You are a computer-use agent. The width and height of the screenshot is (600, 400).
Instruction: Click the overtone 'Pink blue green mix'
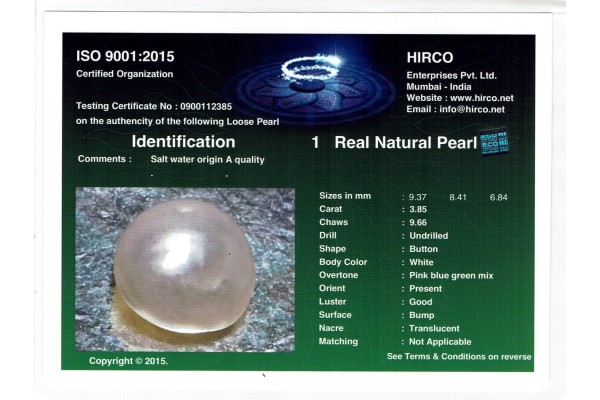pyautogui.click(x=451, y=276)
